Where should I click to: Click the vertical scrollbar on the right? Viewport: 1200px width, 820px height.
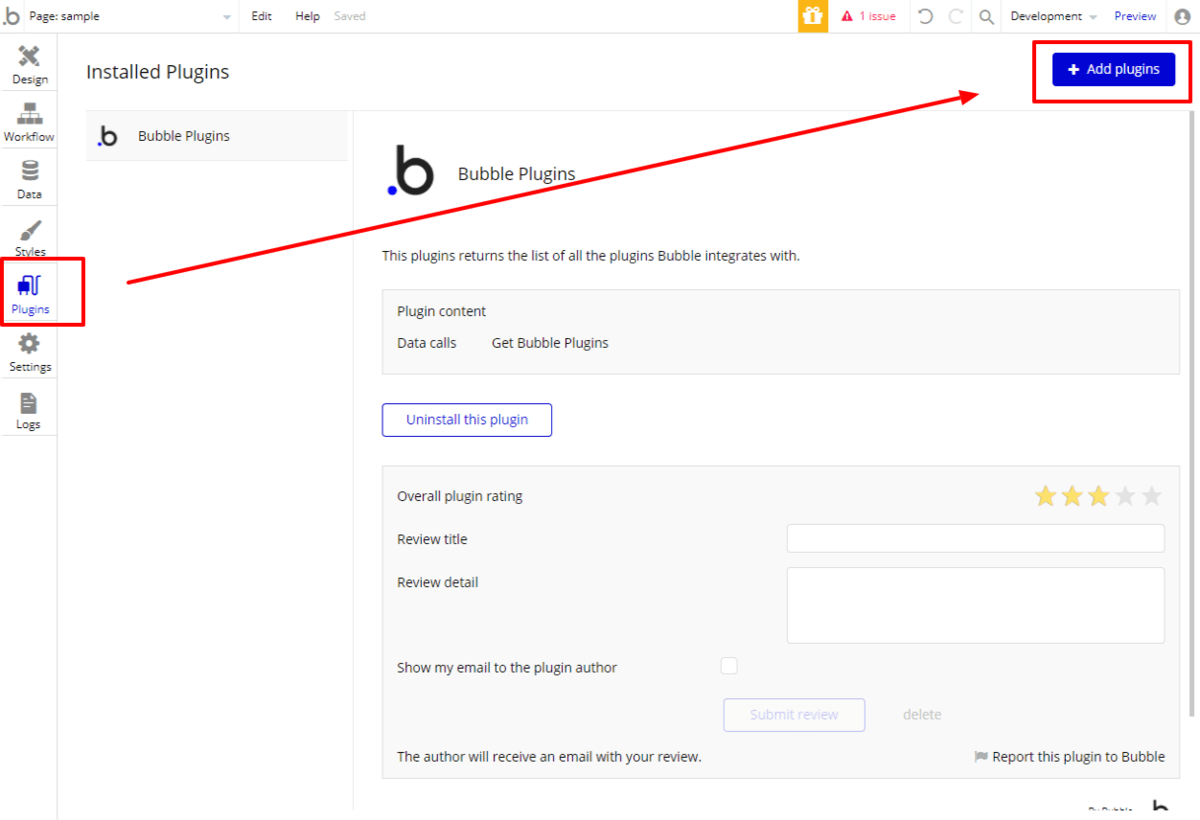[1192, 415]
